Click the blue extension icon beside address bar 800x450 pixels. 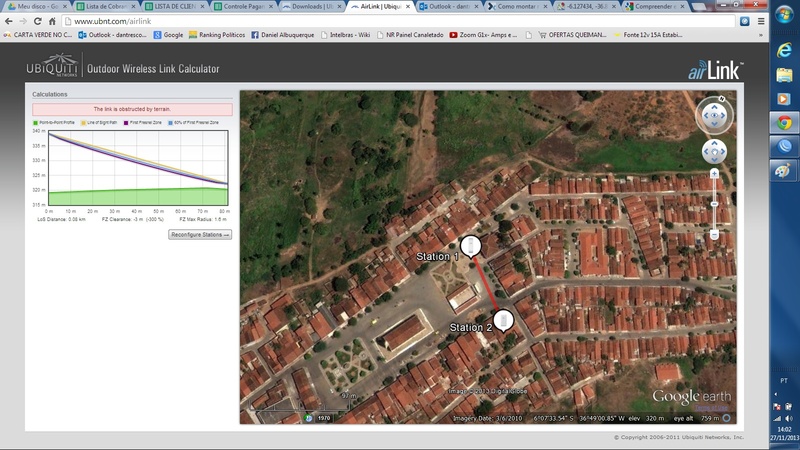pos(745,21)
